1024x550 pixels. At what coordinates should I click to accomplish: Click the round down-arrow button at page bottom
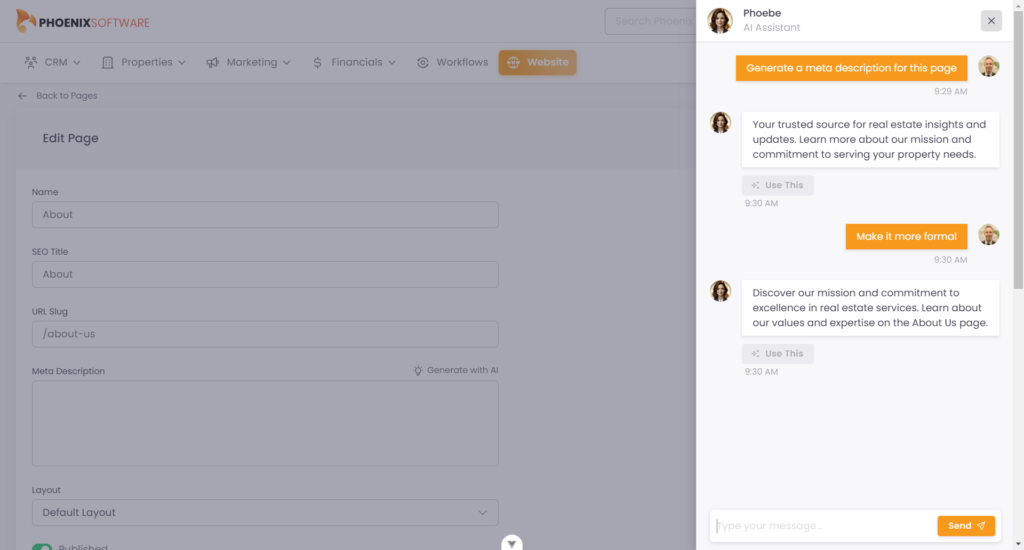coord(511,543)
